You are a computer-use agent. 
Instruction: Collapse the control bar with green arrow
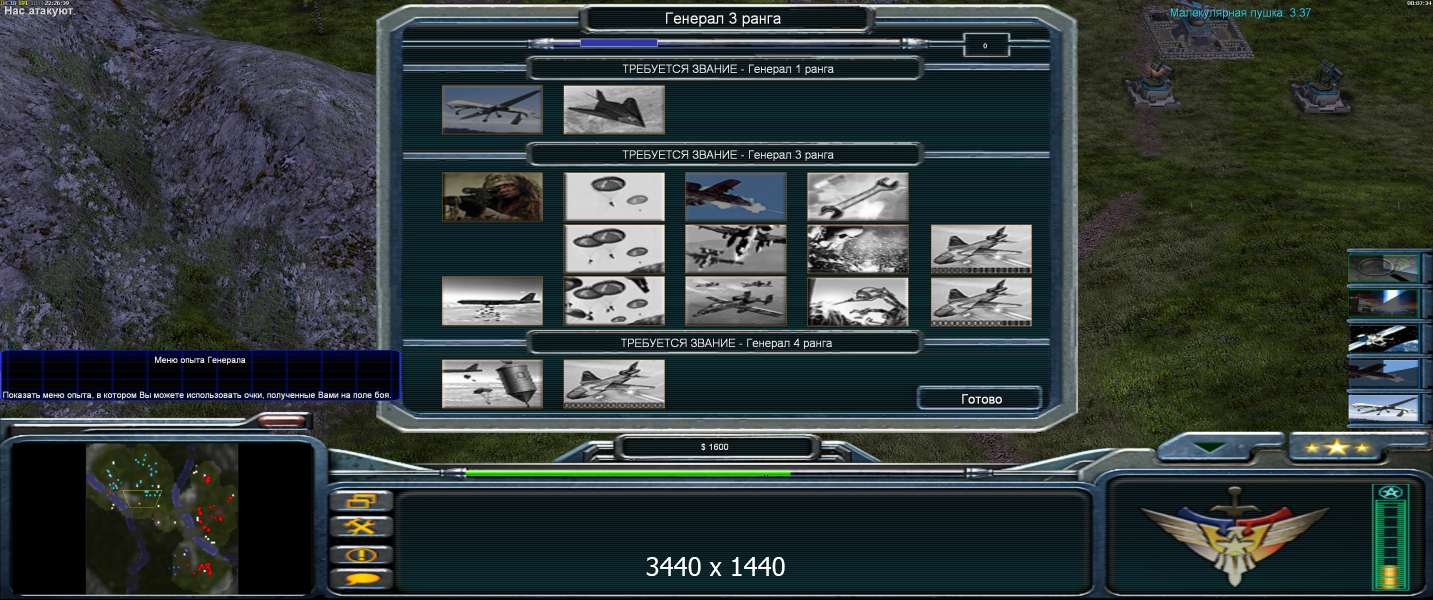(x=1210, y=448)
